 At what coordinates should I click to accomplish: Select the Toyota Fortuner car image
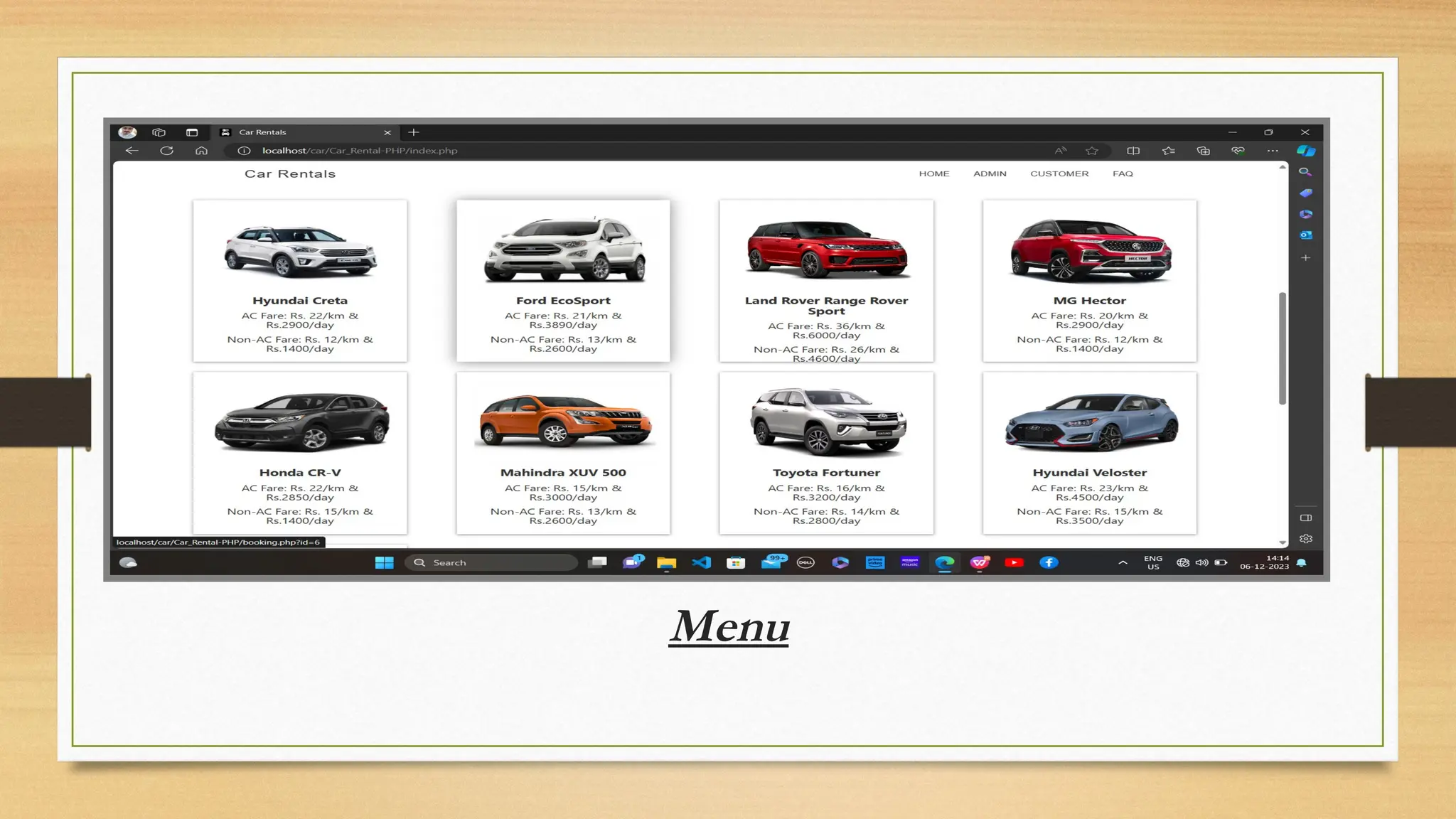[x=828, y=421]
